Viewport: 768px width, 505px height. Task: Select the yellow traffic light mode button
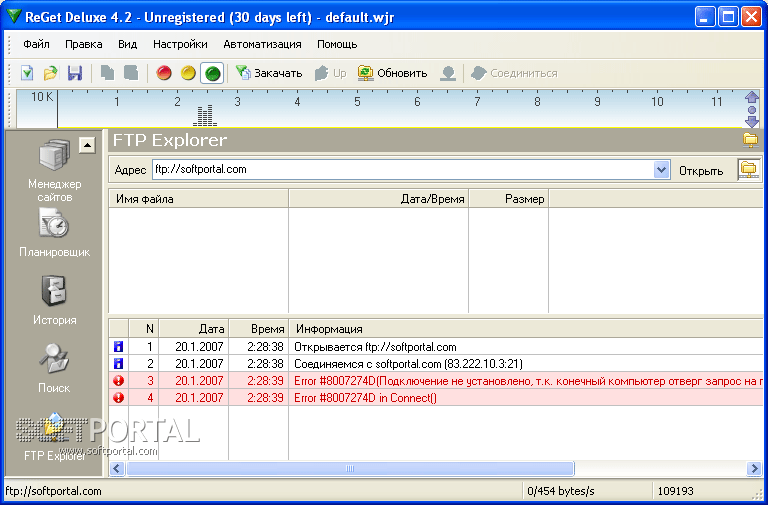(188, 73)
